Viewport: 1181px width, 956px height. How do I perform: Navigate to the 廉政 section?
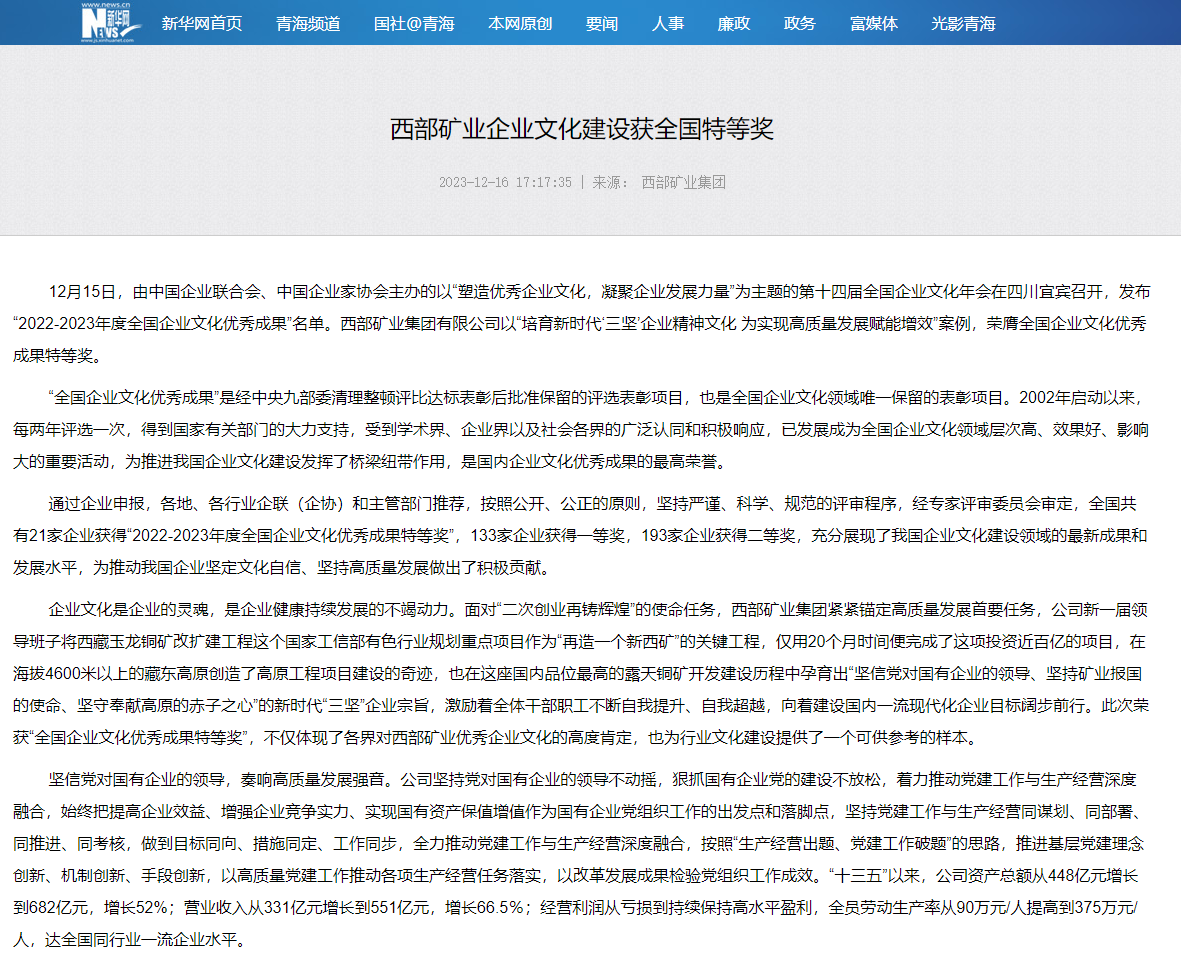(x=734, y=24)
